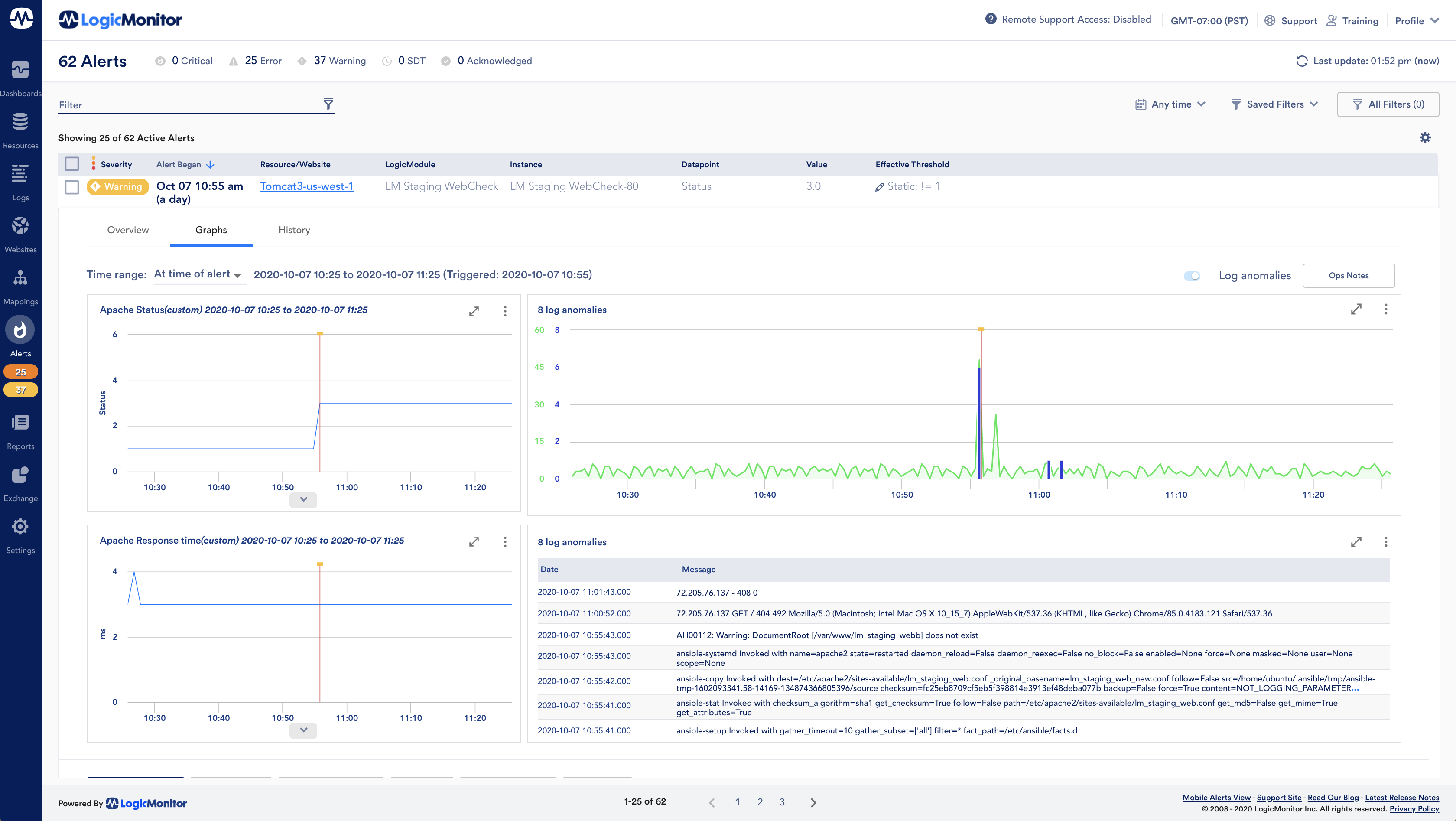
Task: Open the Exchange sidebar icon
Action: pyautogui.click(x=20, y=474)
